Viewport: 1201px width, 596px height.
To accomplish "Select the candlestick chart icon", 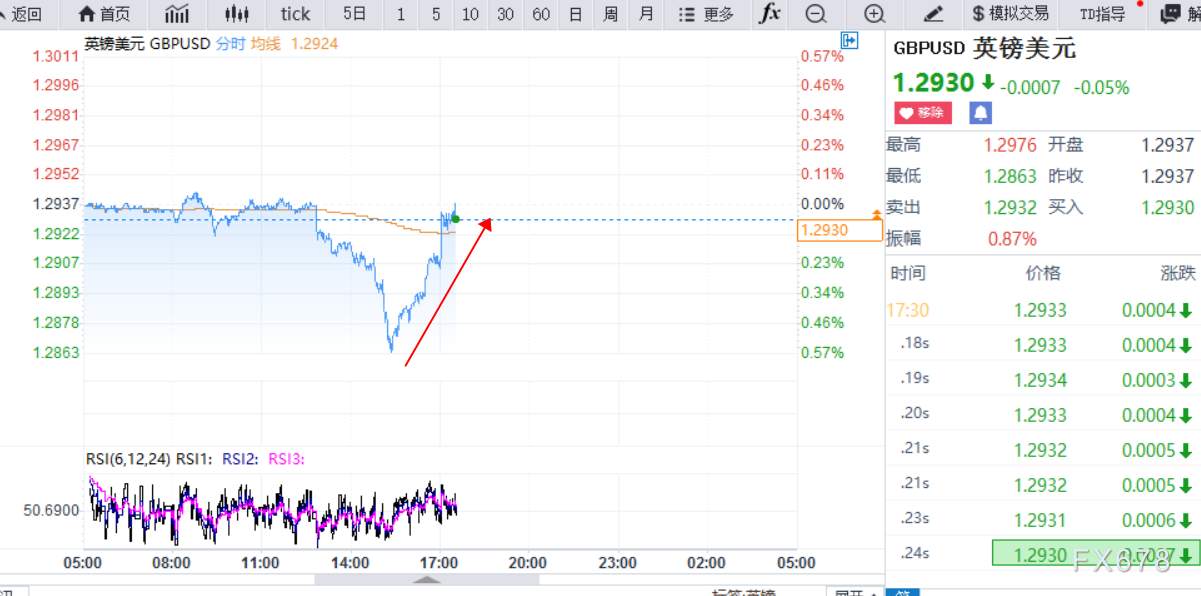I will pos(236,14).
